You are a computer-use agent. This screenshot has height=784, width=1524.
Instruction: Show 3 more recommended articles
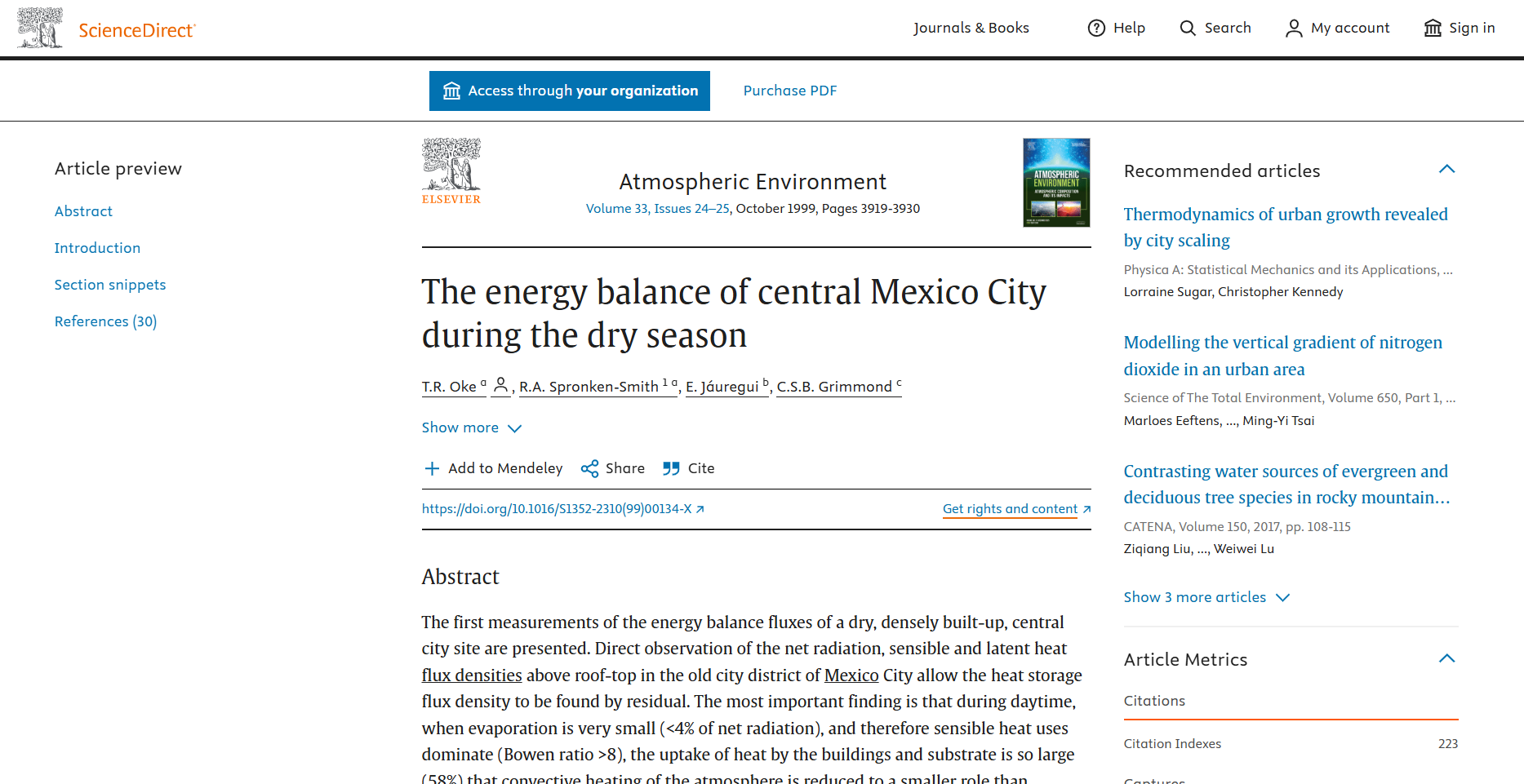coord(1206,596)
